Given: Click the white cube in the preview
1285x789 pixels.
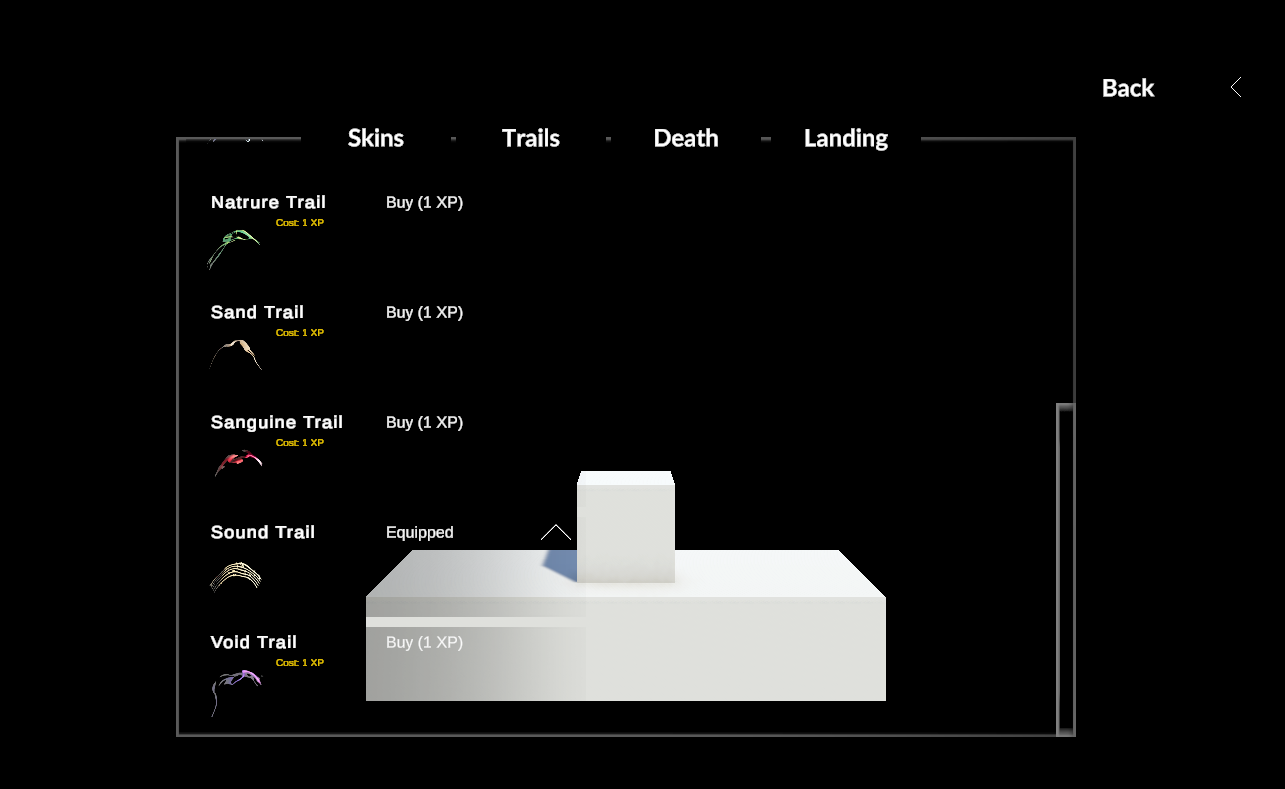Looking at the screenshot, I should coord(626,527).
